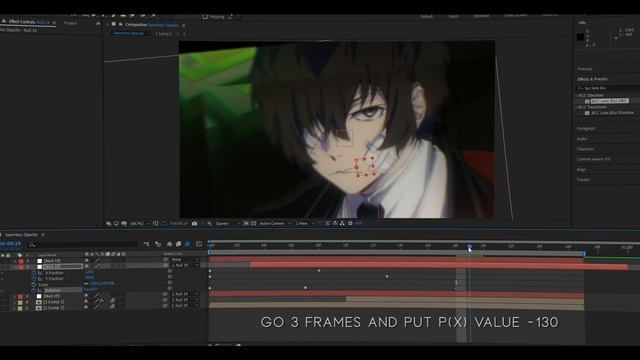Switch to the Project panel tab
The height and width of the screenshot is (360, 640).
click(x=71, y=23)
